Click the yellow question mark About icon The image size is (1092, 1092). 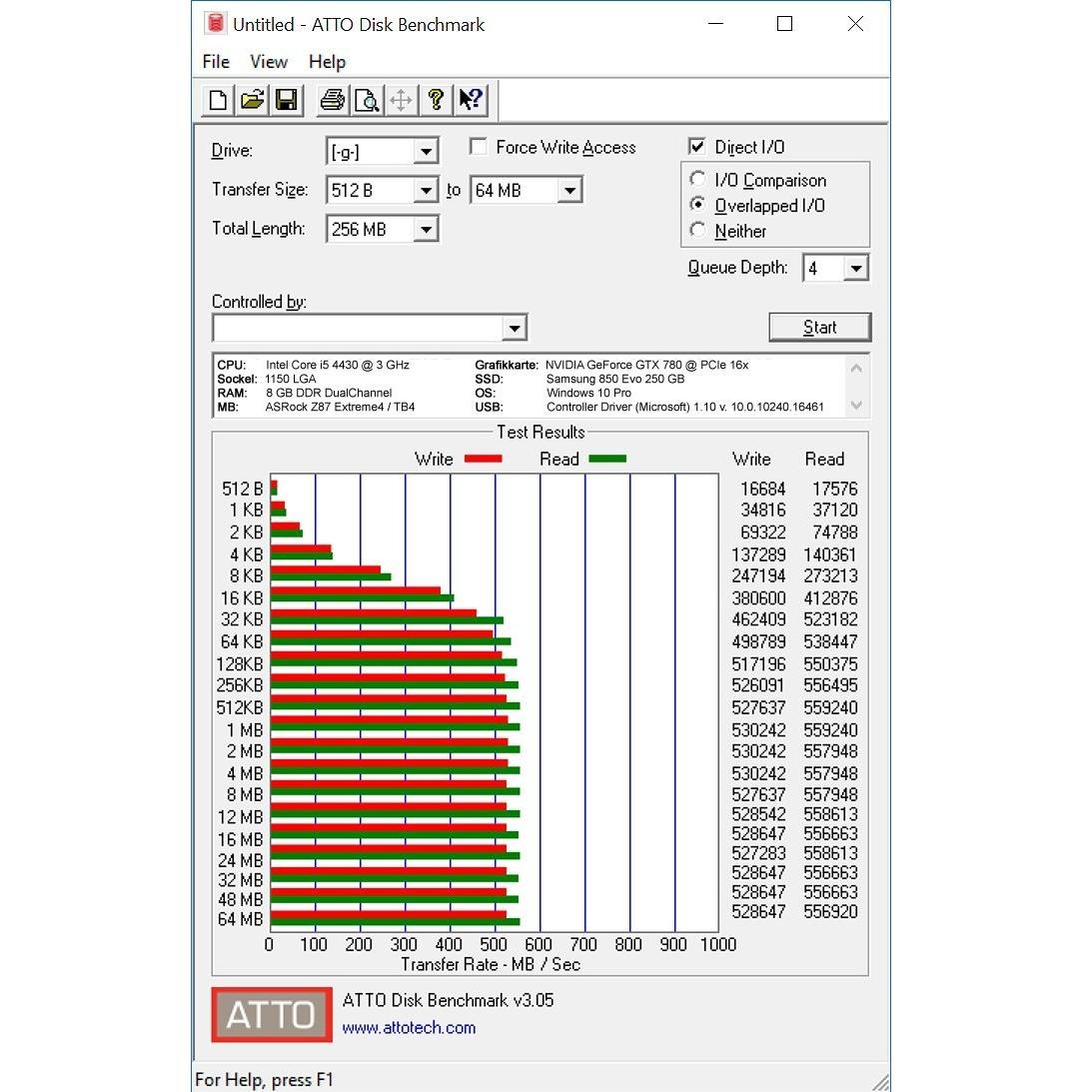coord(436,100)
